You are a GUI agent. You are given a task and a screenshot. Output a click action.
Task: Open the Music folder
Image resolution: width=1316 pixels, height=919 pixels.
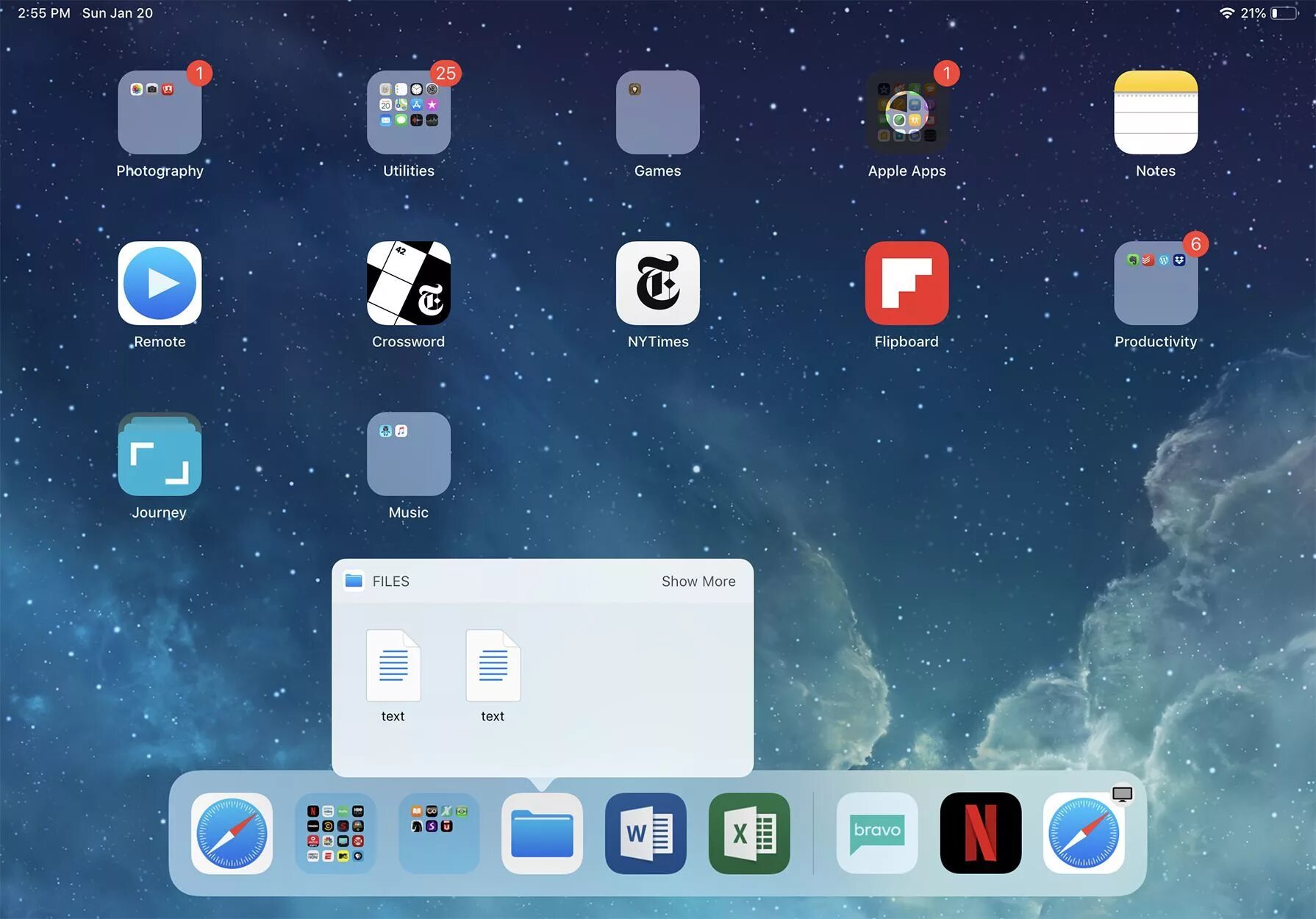(409, 454)
